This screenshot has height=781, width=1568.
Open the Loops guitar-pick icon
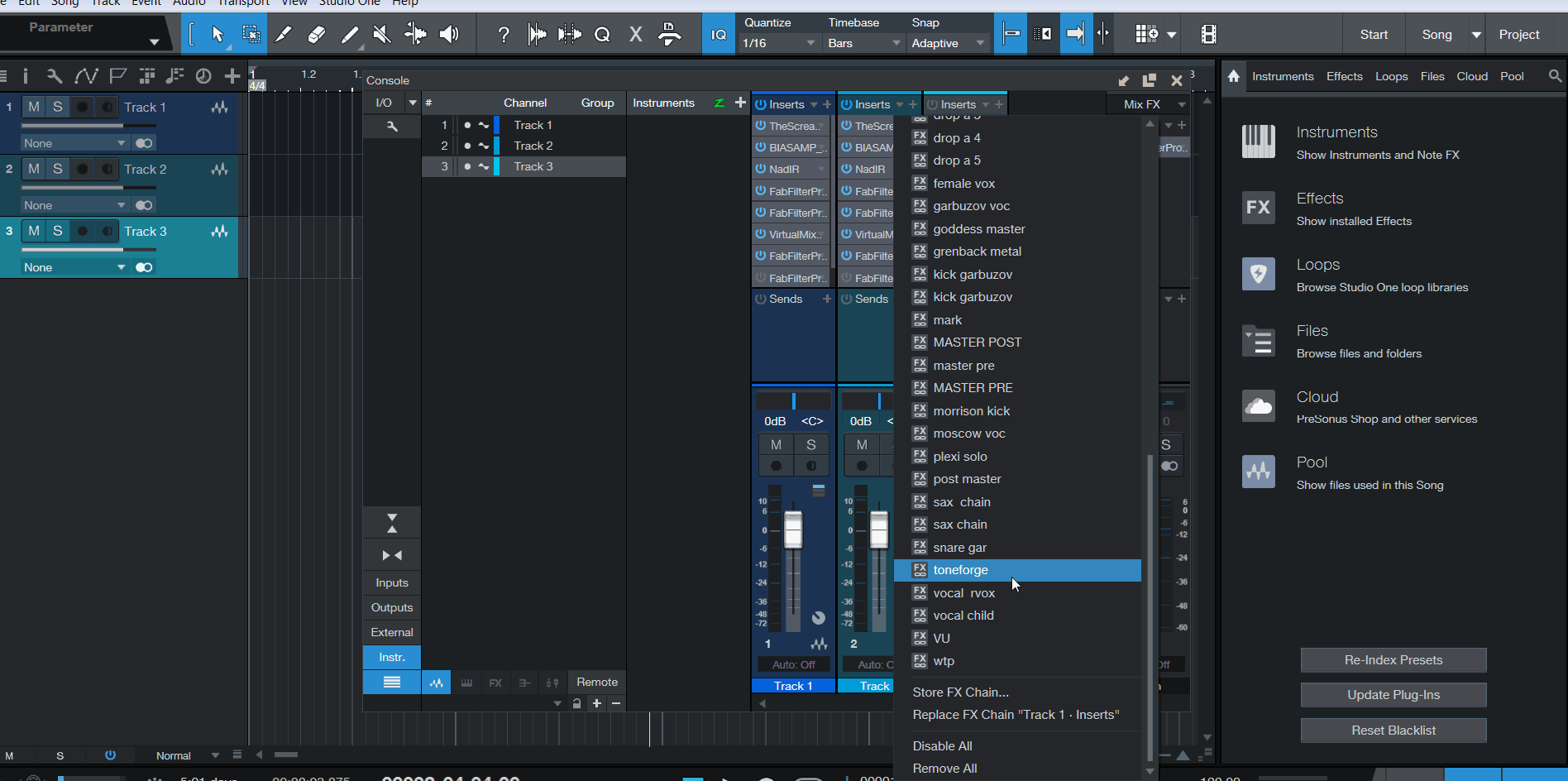tap(1259, 274)
